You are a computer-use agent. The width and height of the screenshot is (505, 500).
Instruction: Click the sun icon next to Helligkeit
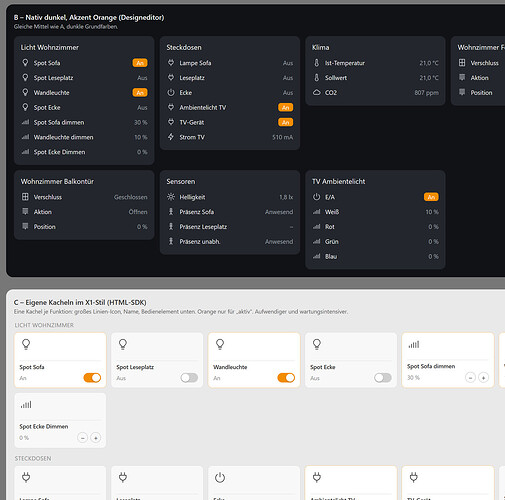(x=171, y=197)
